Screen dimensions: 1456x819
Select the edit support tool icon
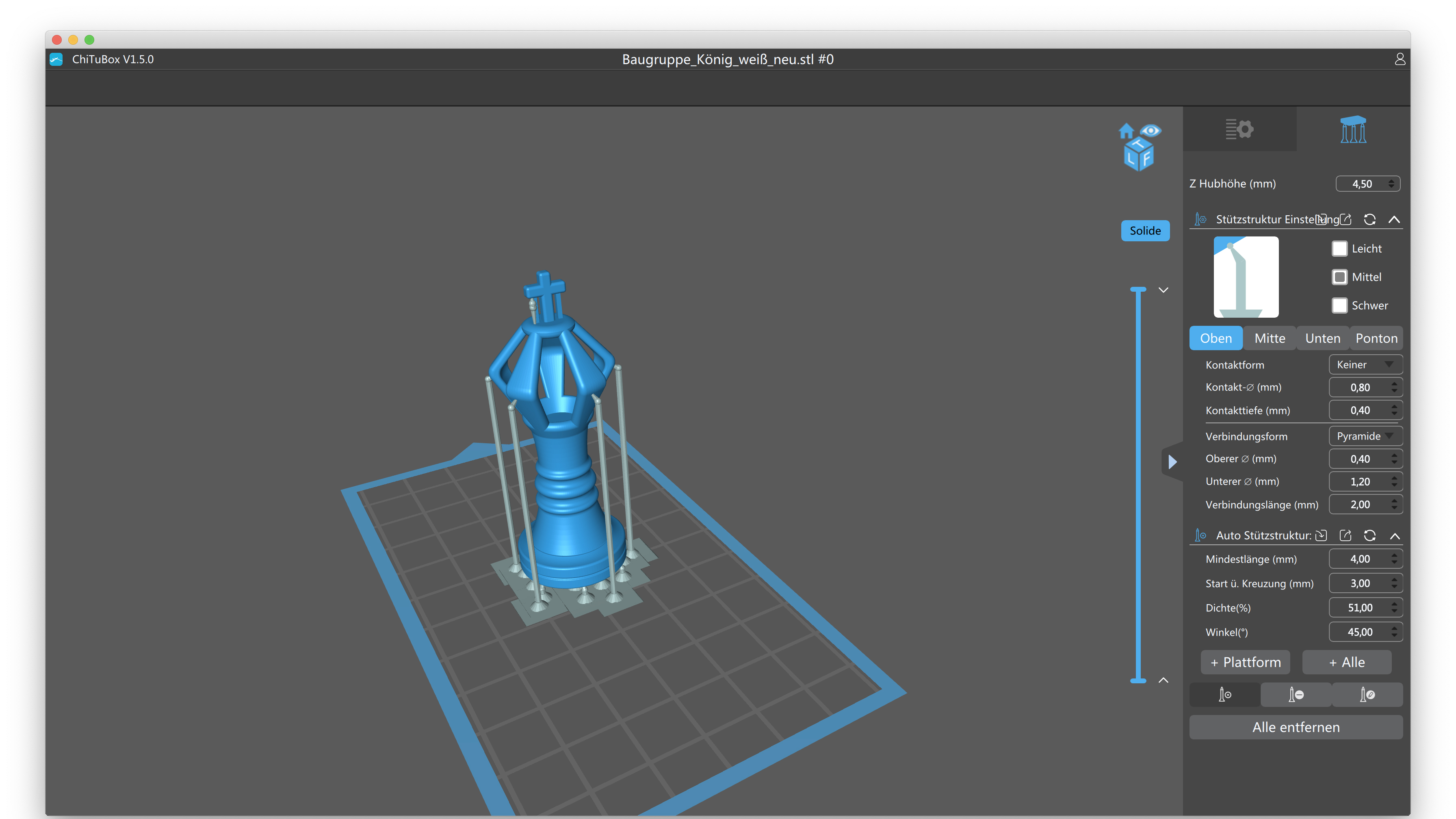click(x=1367, y=694)
